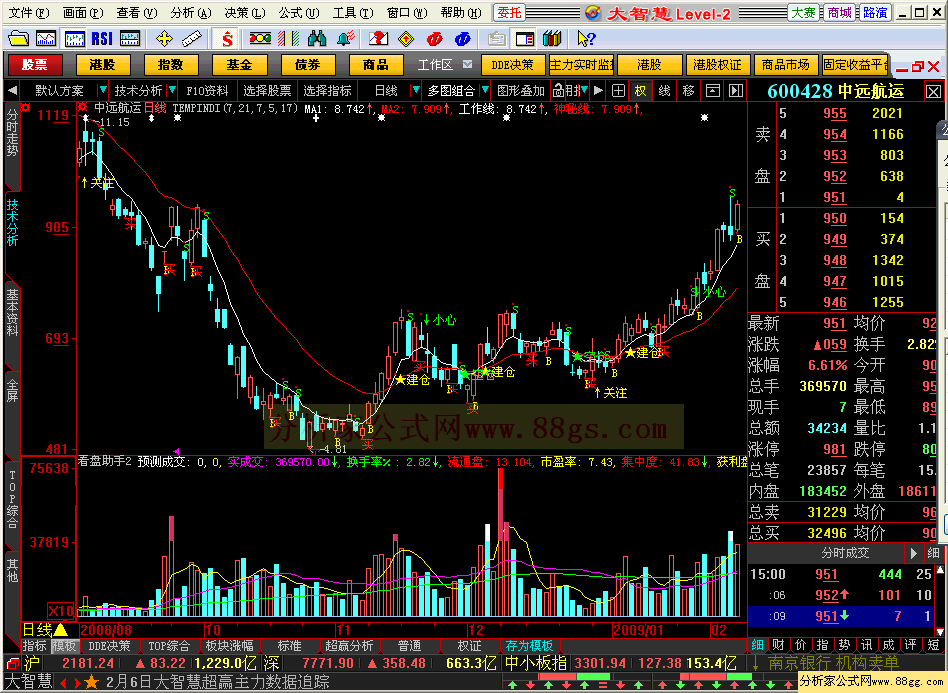Switch to 模板 mode at bottom left
The height and width of the screenshot is (693, 948).
pyautogui.click(x=64, y=646)
